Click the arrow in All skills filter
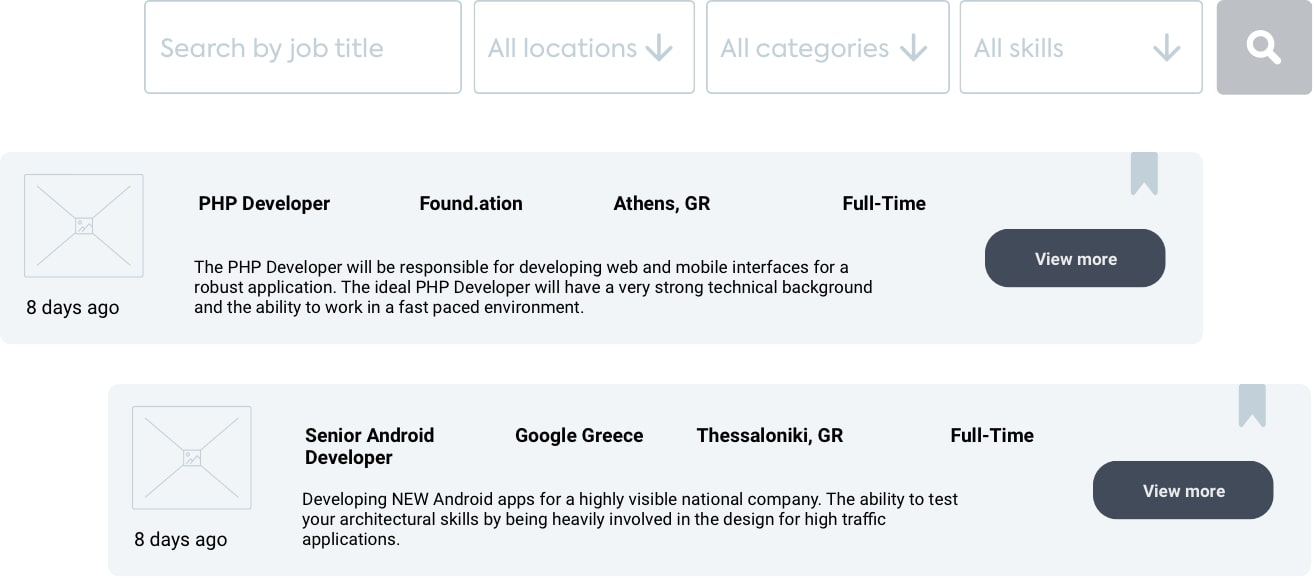Image resolution: width=1314 pixels, height=578 pixels. pyautogui.click(x=1167, y=48)
